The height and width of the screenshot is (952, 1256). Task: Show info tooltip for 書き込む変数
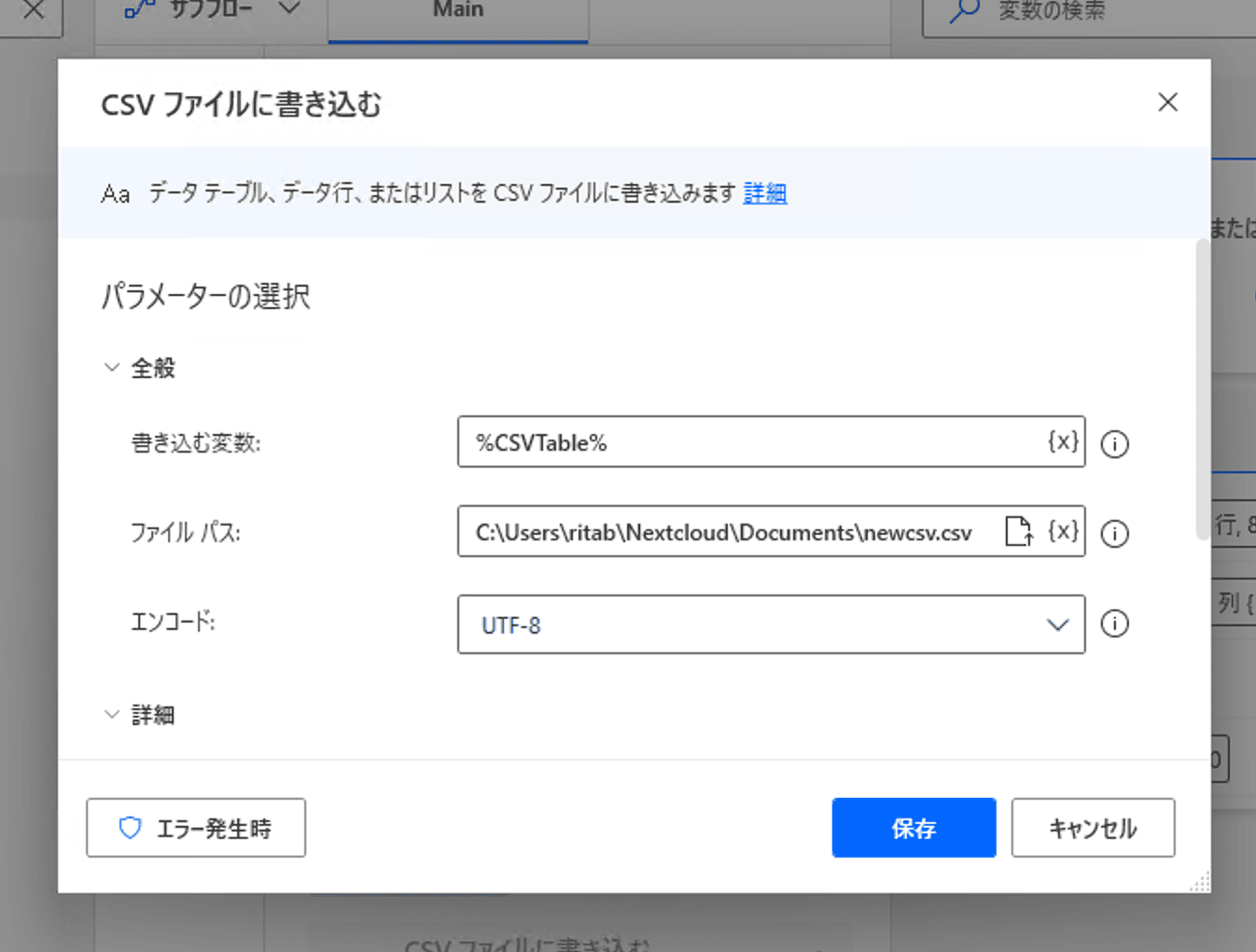click(x=1114, y=444)
